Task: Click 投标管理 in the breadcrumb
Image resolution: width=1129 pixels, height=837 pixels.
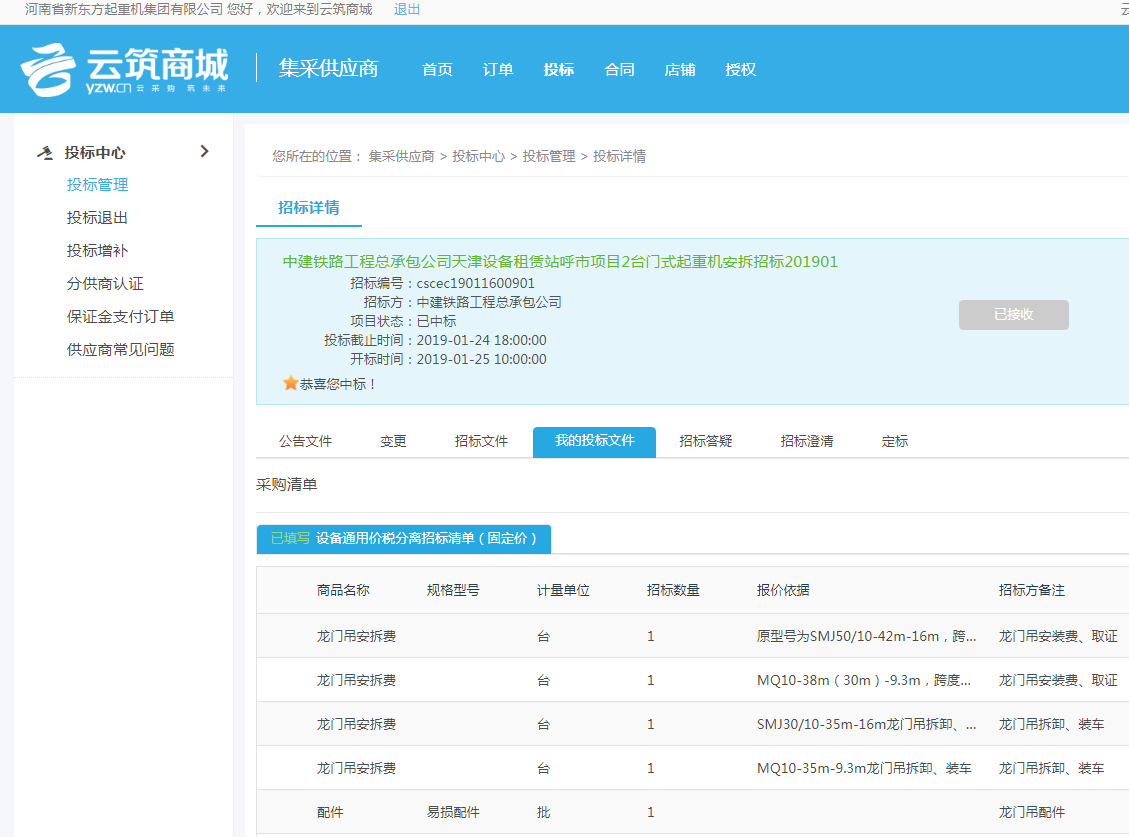Action: (x=549, y=156)
